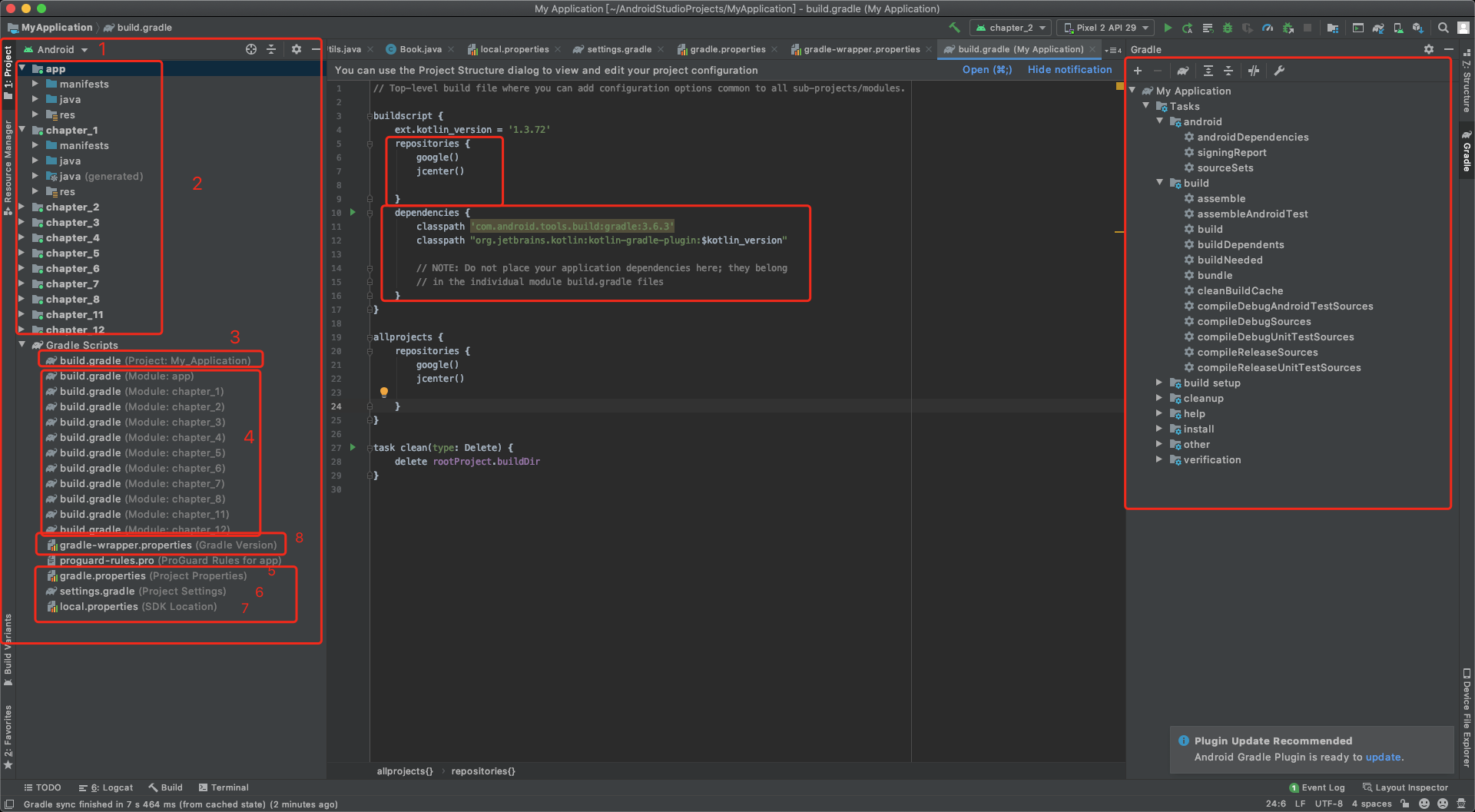Screen dimensions: 1475x812
Task: Collapse chapter_1 module in project tree
Action: (x=22, y=130)
